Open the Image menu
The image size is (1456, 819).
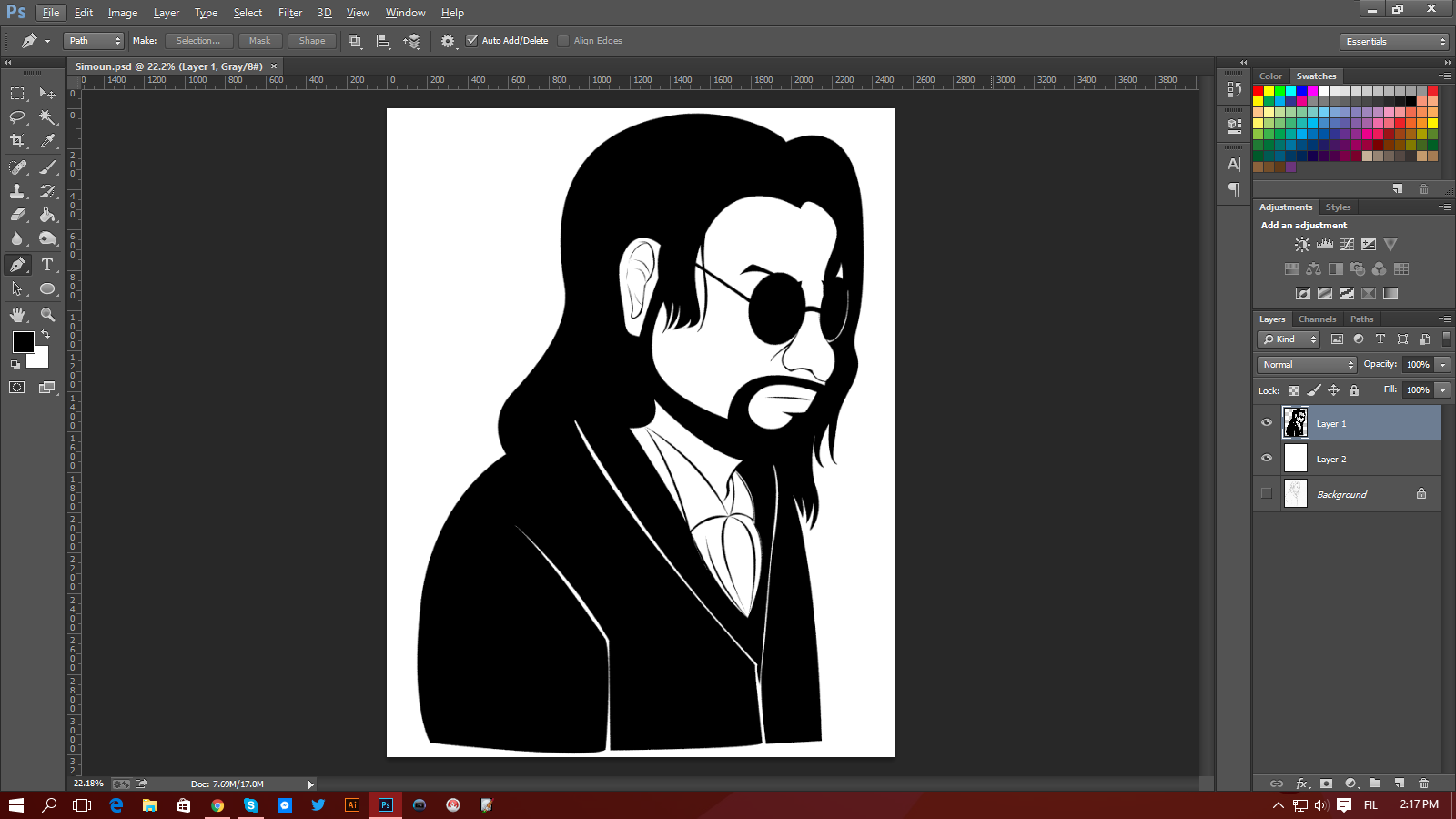tap(123, 13)
